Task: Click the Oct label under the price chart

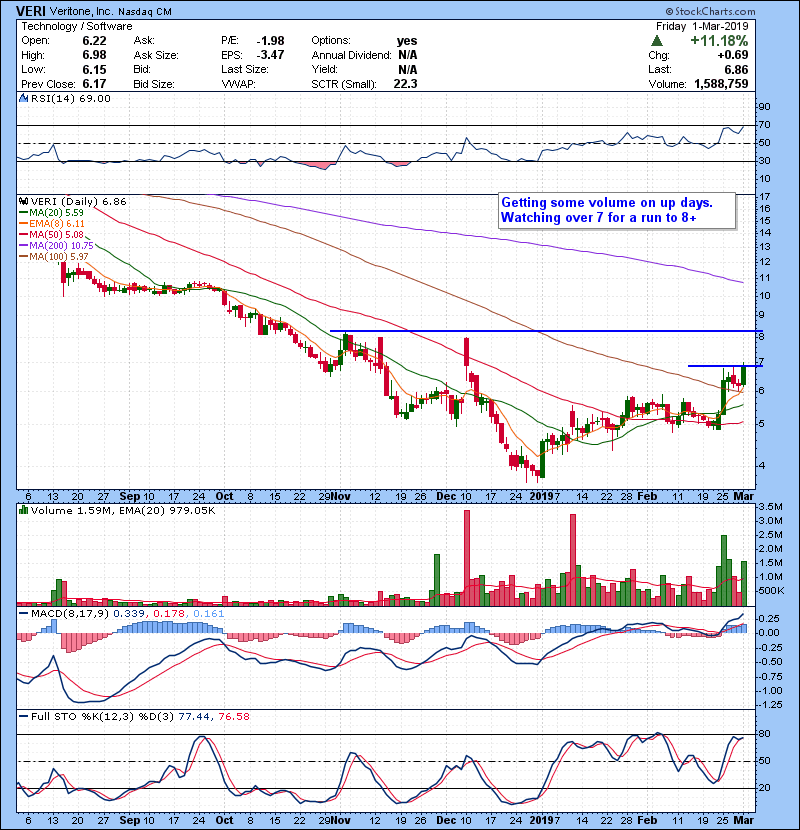Action: pyautogui.click(x=224, y=497)
